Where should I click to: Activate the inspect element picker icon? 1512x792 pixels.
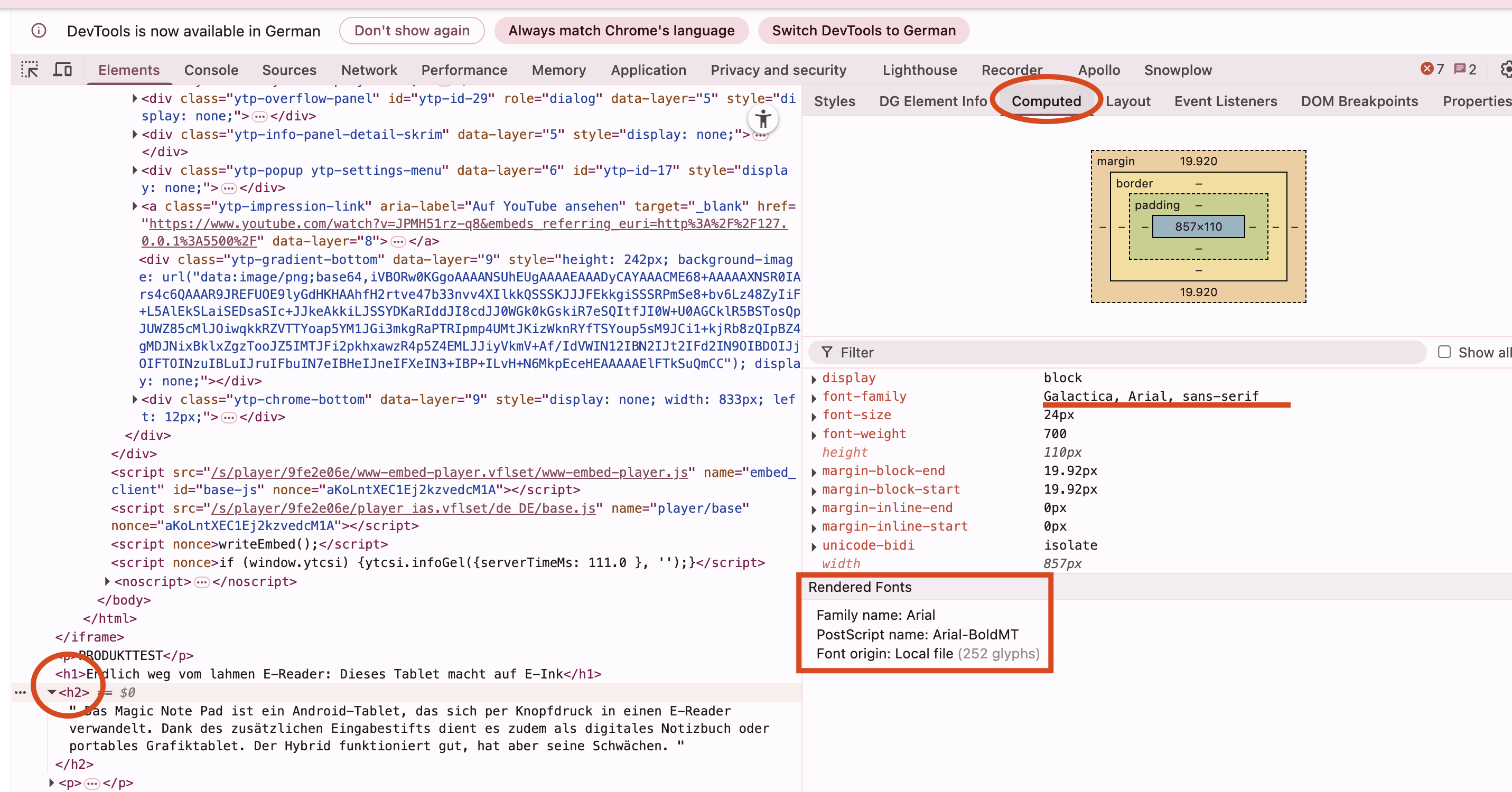tap(30, 70)
